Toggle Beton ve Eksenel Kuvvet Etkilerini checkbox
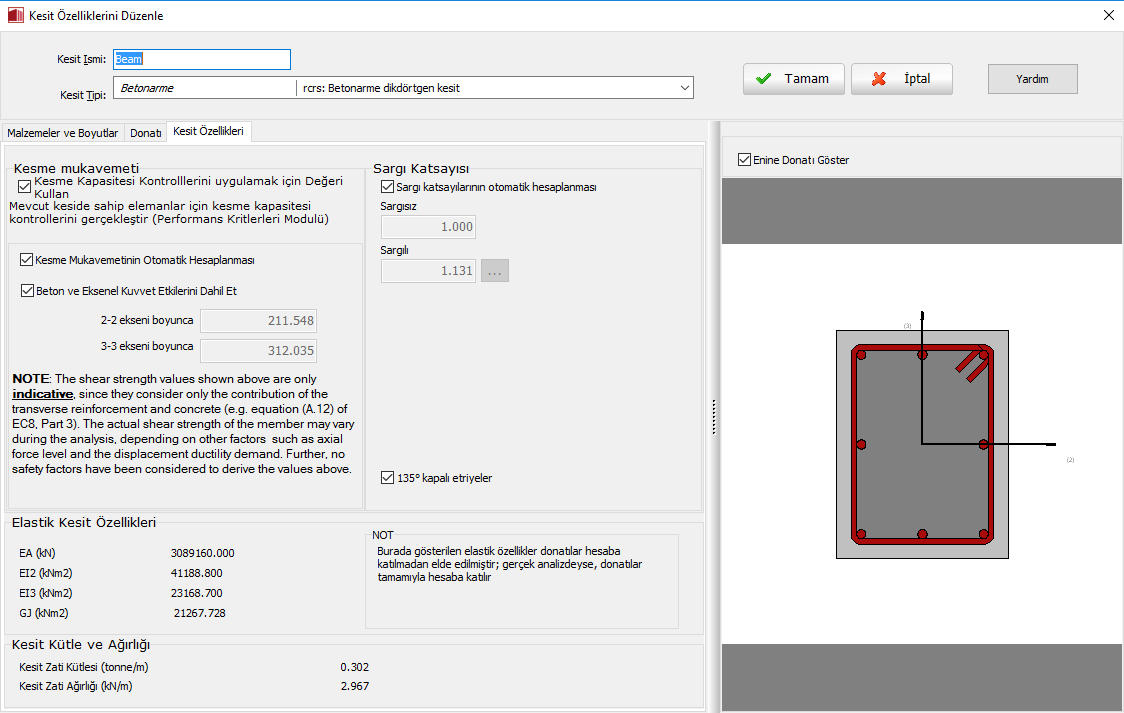 [27, 291]
